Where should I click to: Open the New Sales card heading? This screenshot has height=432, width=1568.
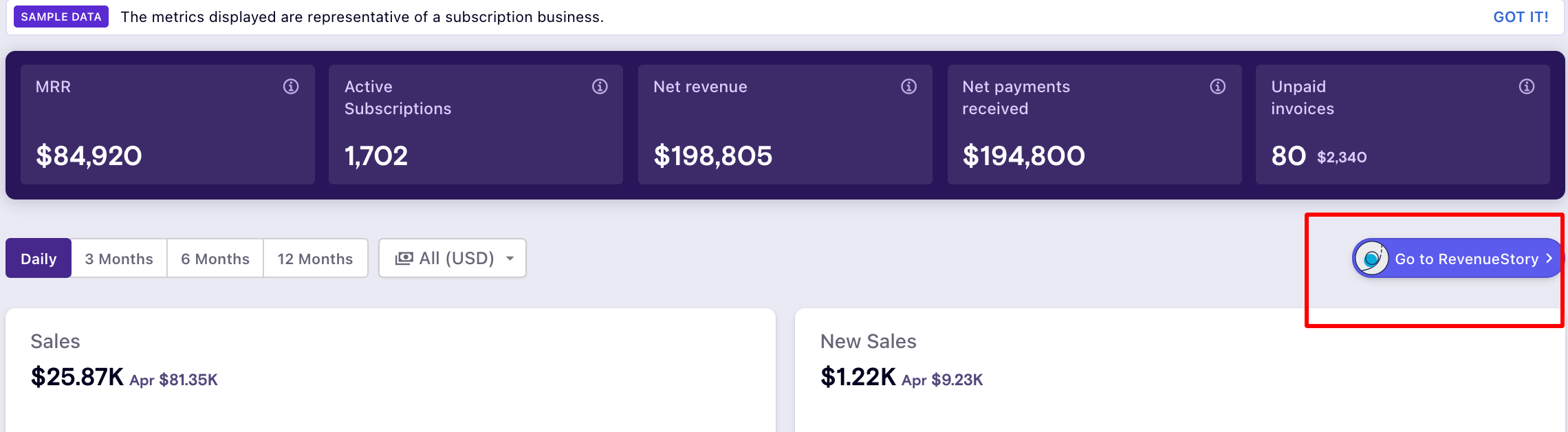tap(868, 341)
